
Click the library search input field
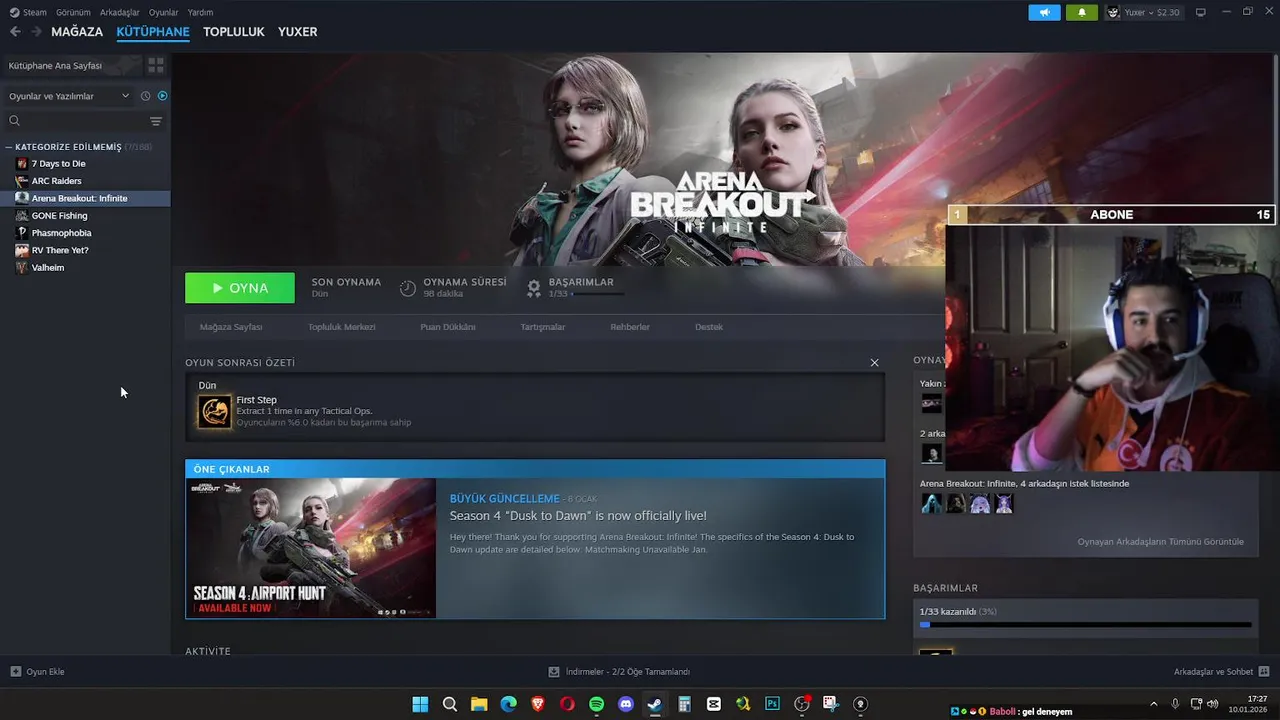tap(85, 121)
